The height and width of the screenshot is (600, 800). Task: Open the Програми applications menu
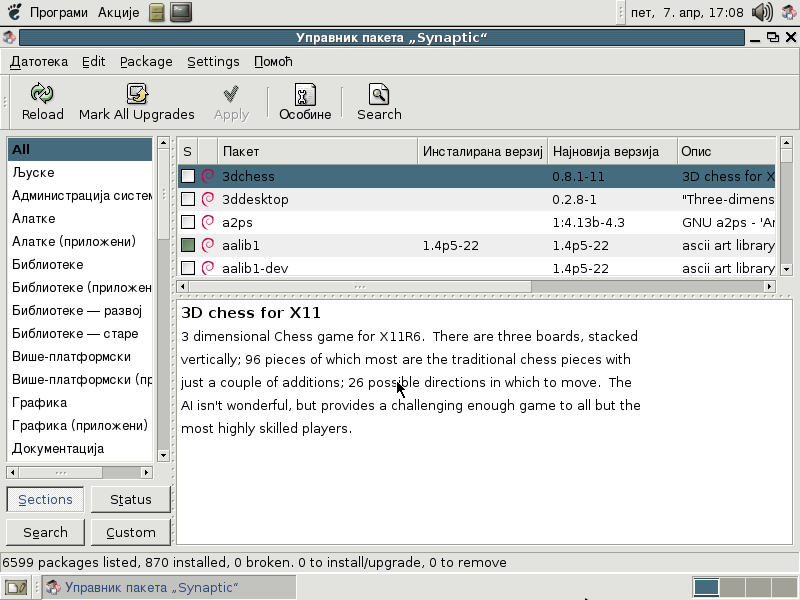(x=59, y=13)
